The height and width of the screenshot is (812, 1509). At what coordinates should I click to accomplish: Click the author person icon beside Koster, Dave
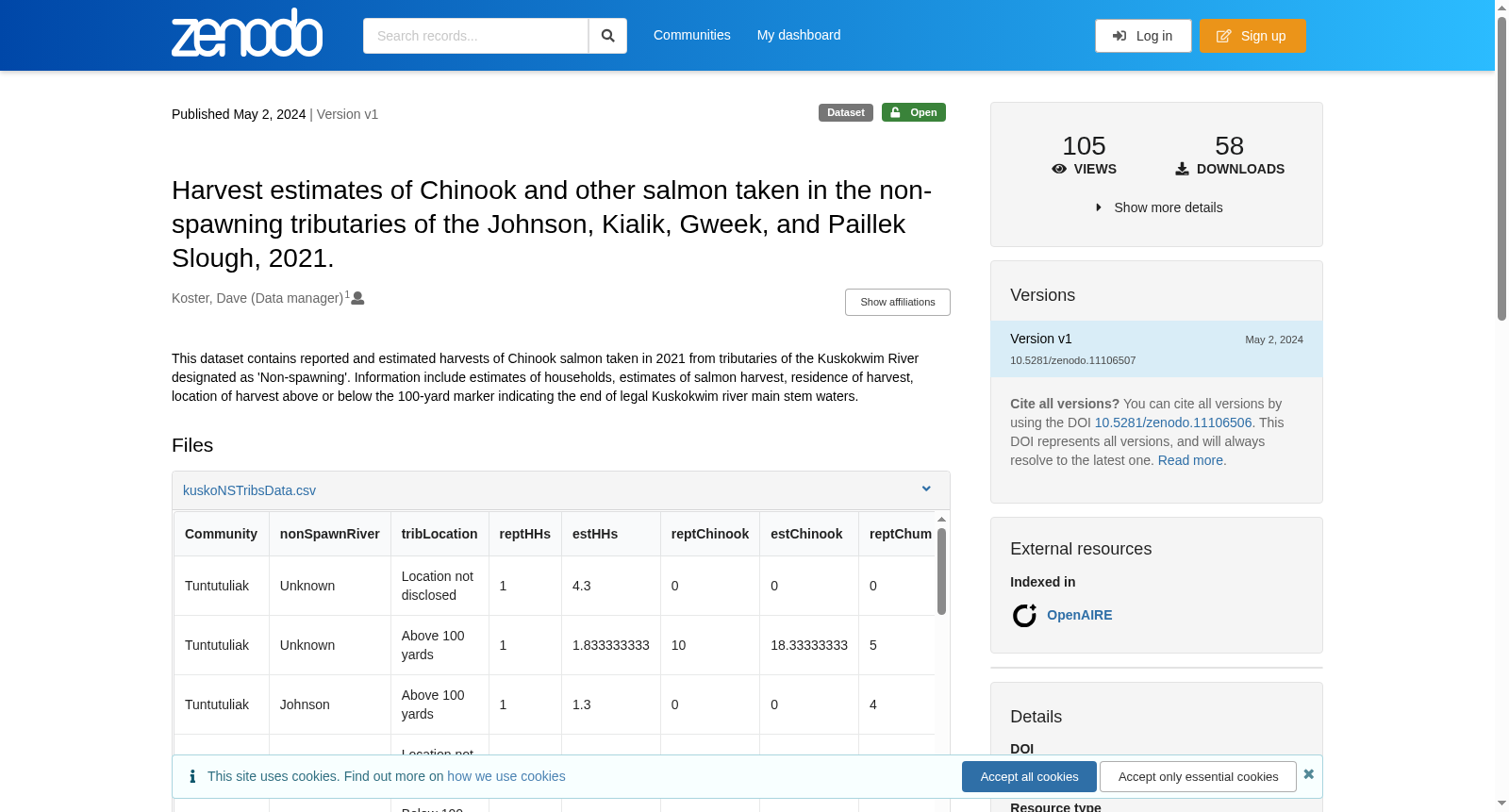pos(357,298)
